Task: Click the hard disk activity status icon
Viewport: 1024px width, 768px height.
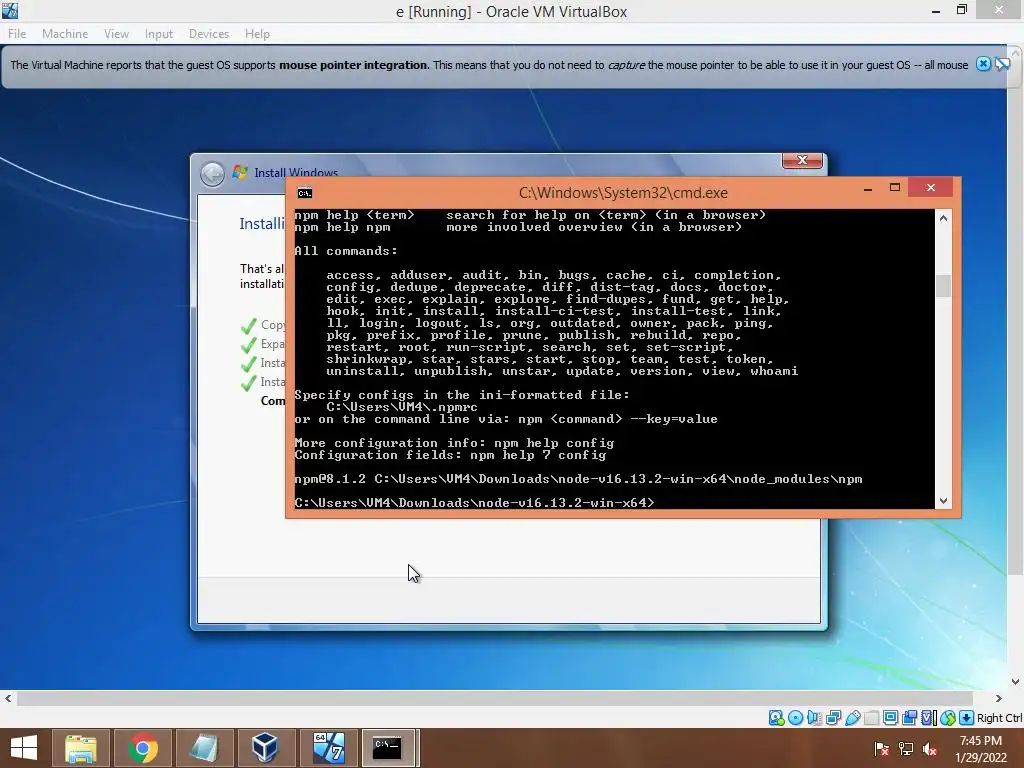Action: coord(776,718)
